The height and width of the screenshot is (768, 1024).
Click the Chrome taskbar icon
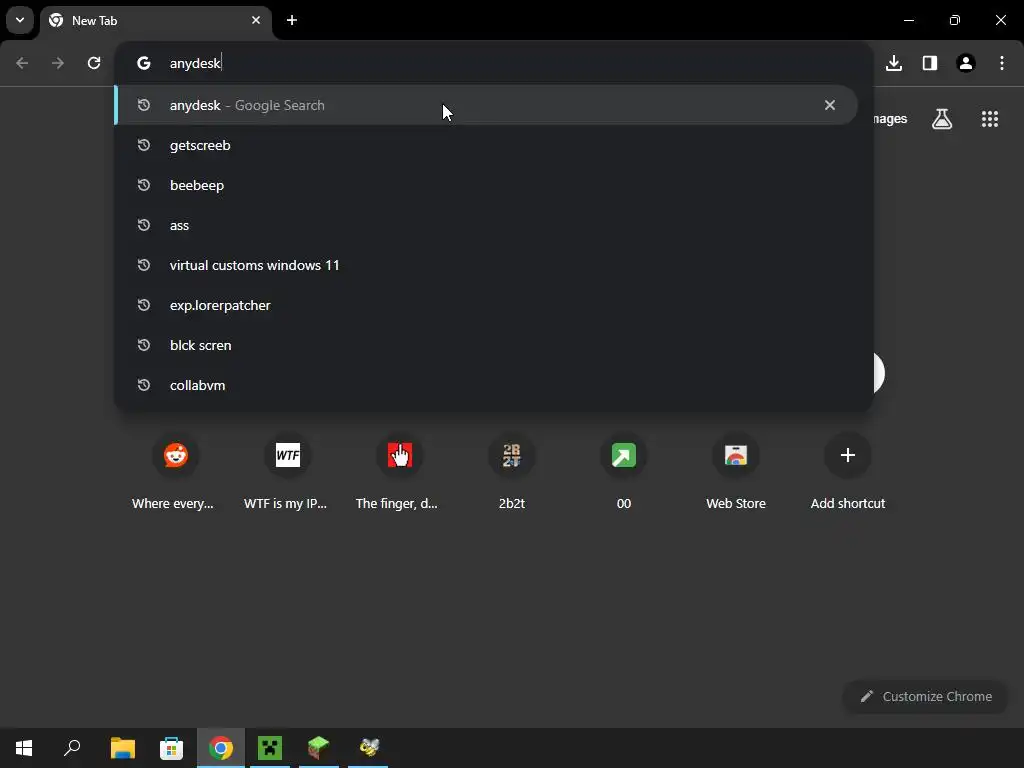tap(221, 748)
